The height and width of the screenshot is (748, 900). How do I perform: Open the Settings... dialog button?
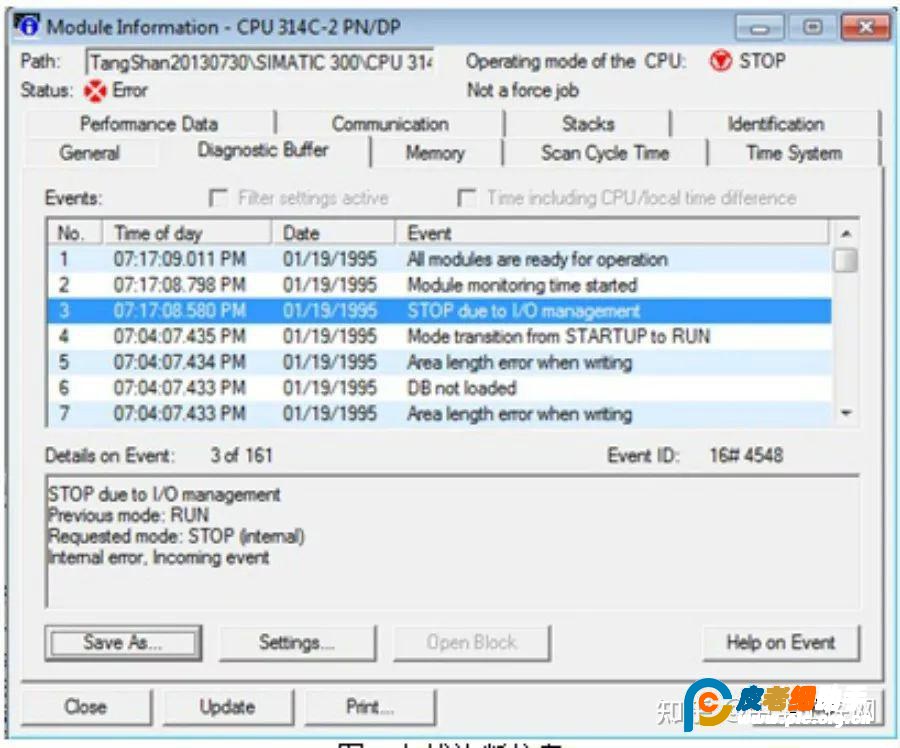pos(297,643)
